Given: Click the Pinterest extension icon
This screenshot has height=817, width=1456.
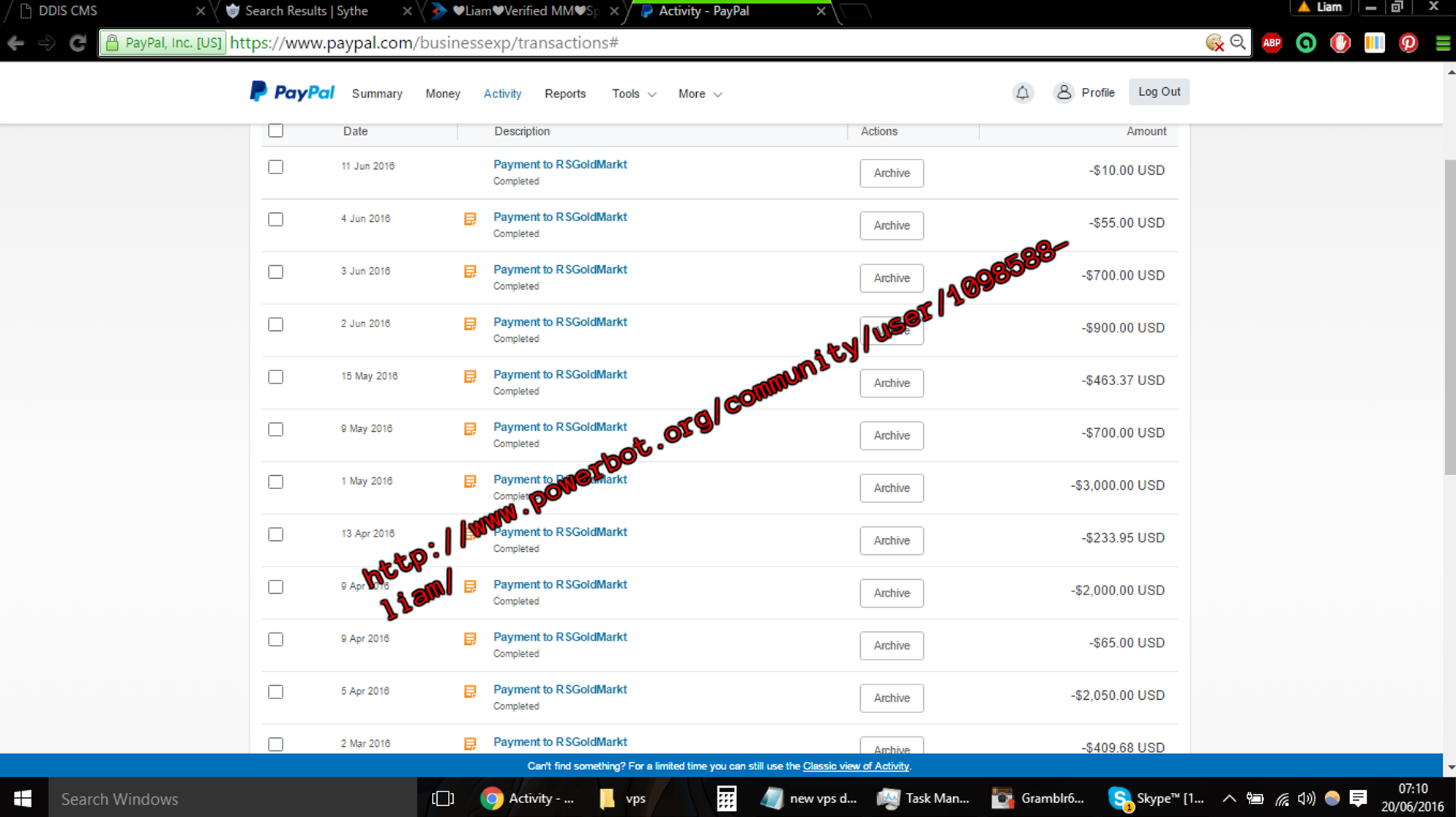Looking at the screenshot, I should [1408, 43].
